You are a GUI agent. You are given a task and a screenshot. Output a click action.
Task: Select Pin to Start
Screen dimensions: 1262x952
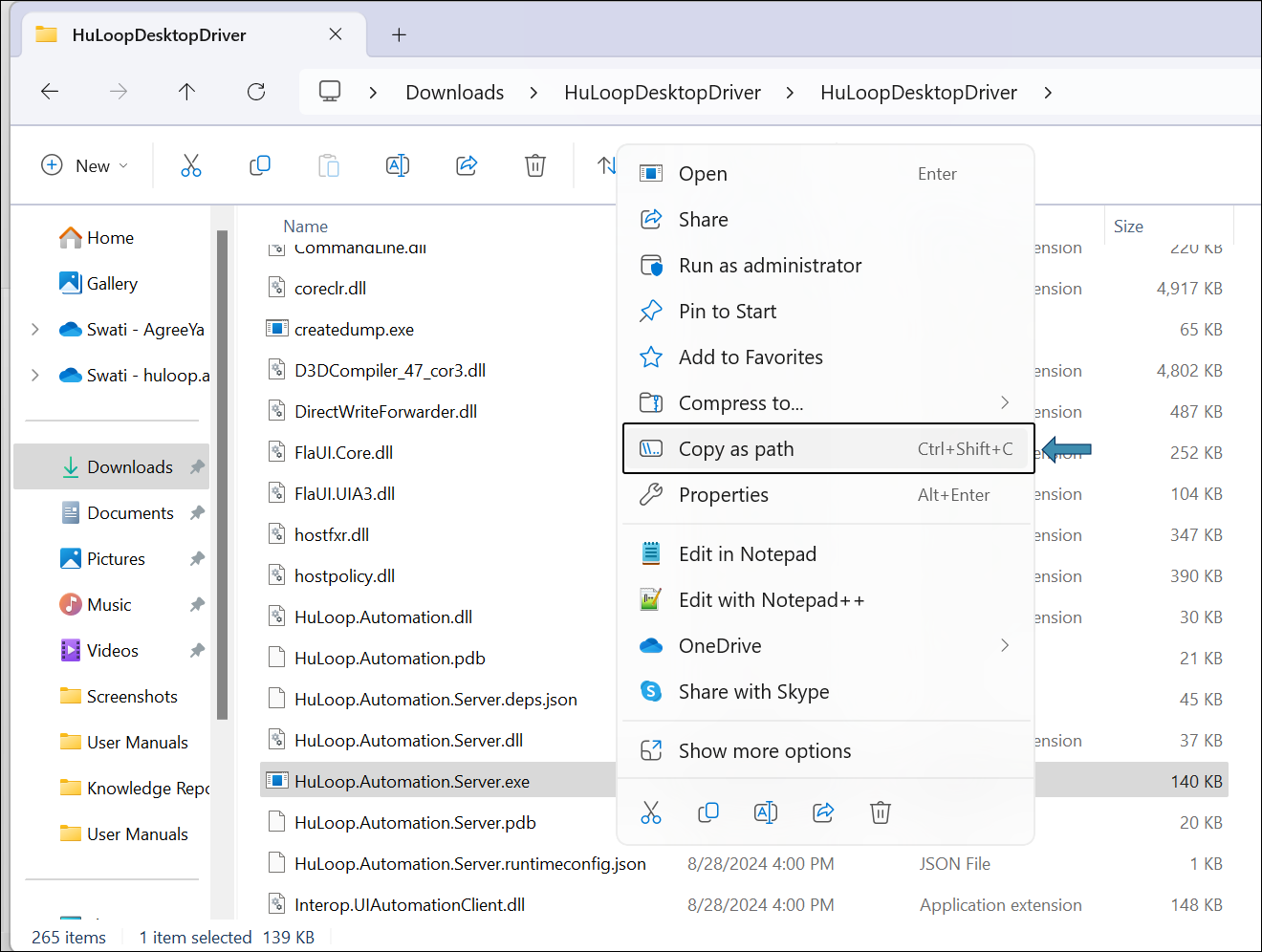tap(827, 312)
